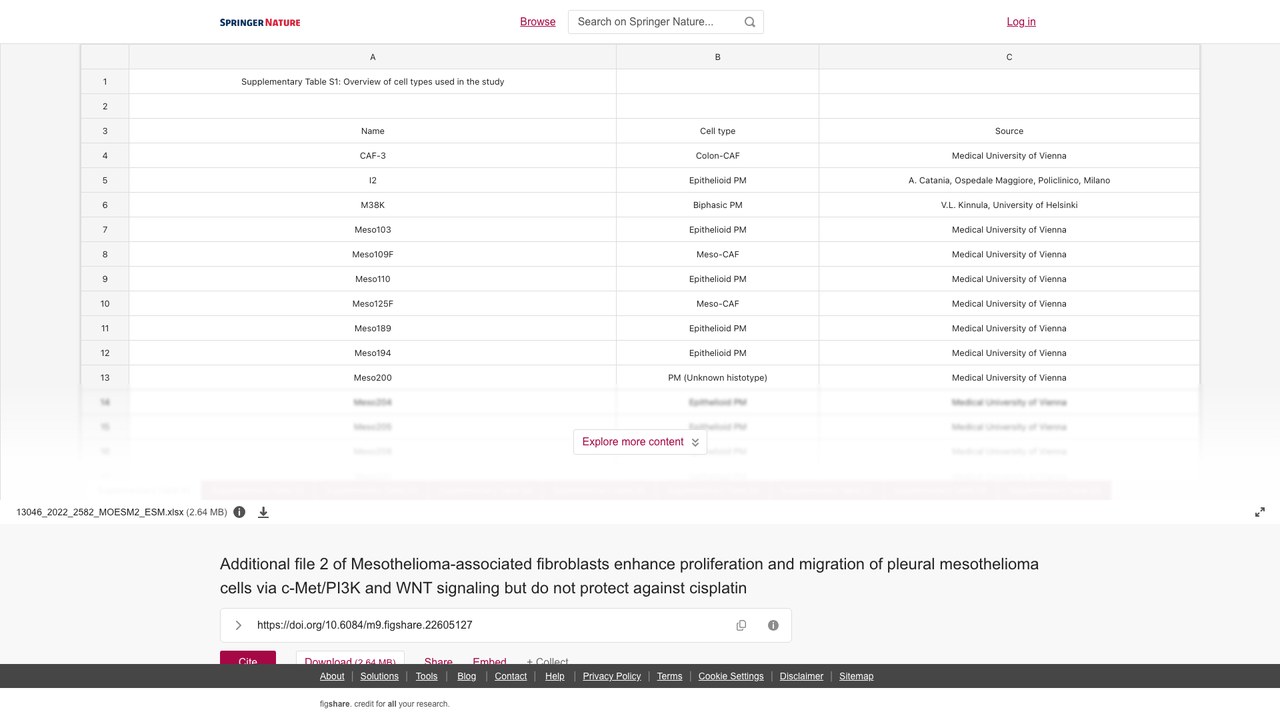Open file info icon beside xlsx filename
This screenshot has width=1280, height=720.
[239, 512]
